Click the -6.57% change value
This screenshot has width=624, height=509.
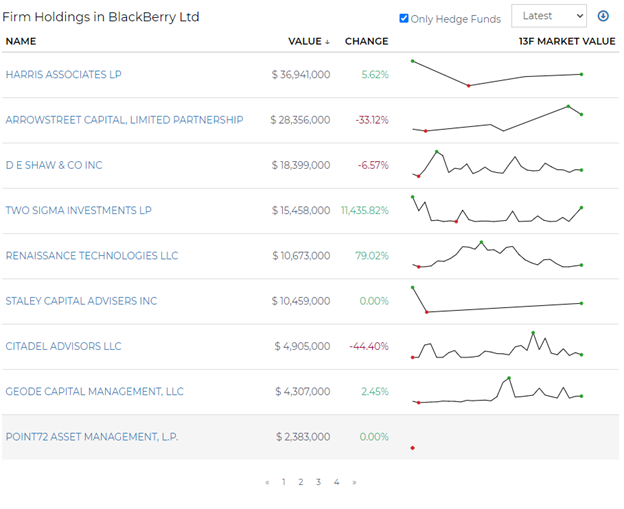coord(373,165)
